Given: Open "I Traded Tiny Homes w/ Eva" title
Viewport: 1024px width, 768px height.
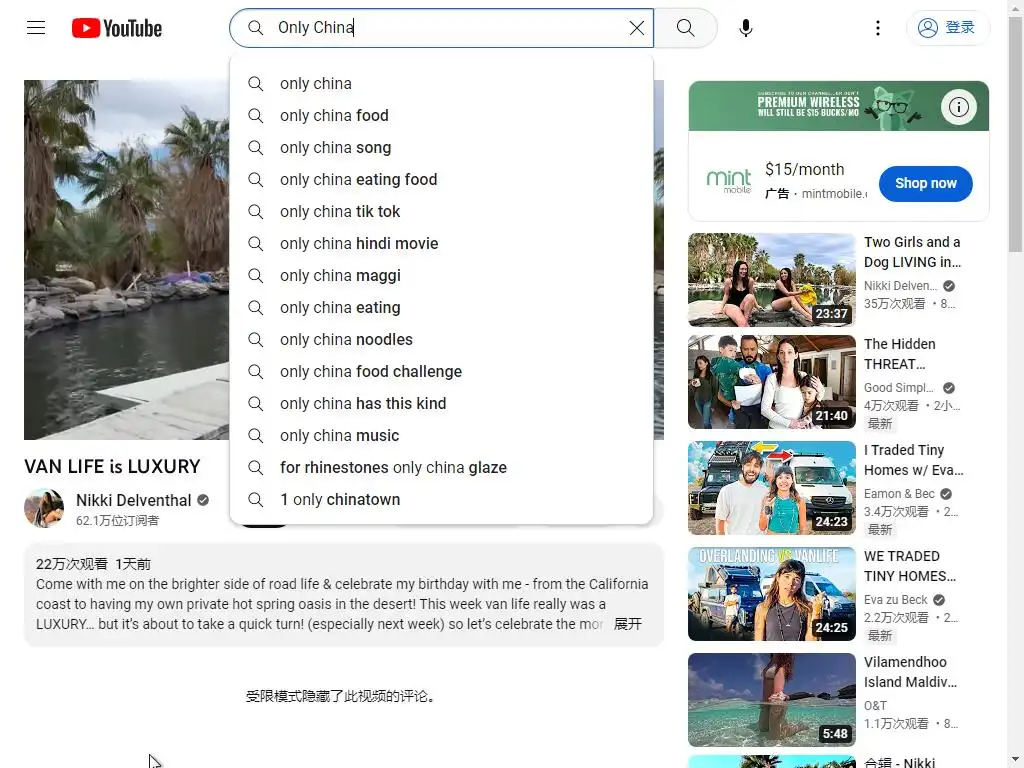Looking at the screenshot, I should (x=913, y=460).
